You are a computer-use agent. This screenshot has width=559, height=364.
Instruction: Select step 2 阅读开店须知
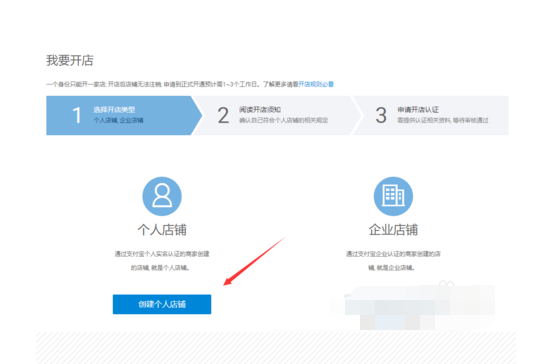click(x=278, y=115)
